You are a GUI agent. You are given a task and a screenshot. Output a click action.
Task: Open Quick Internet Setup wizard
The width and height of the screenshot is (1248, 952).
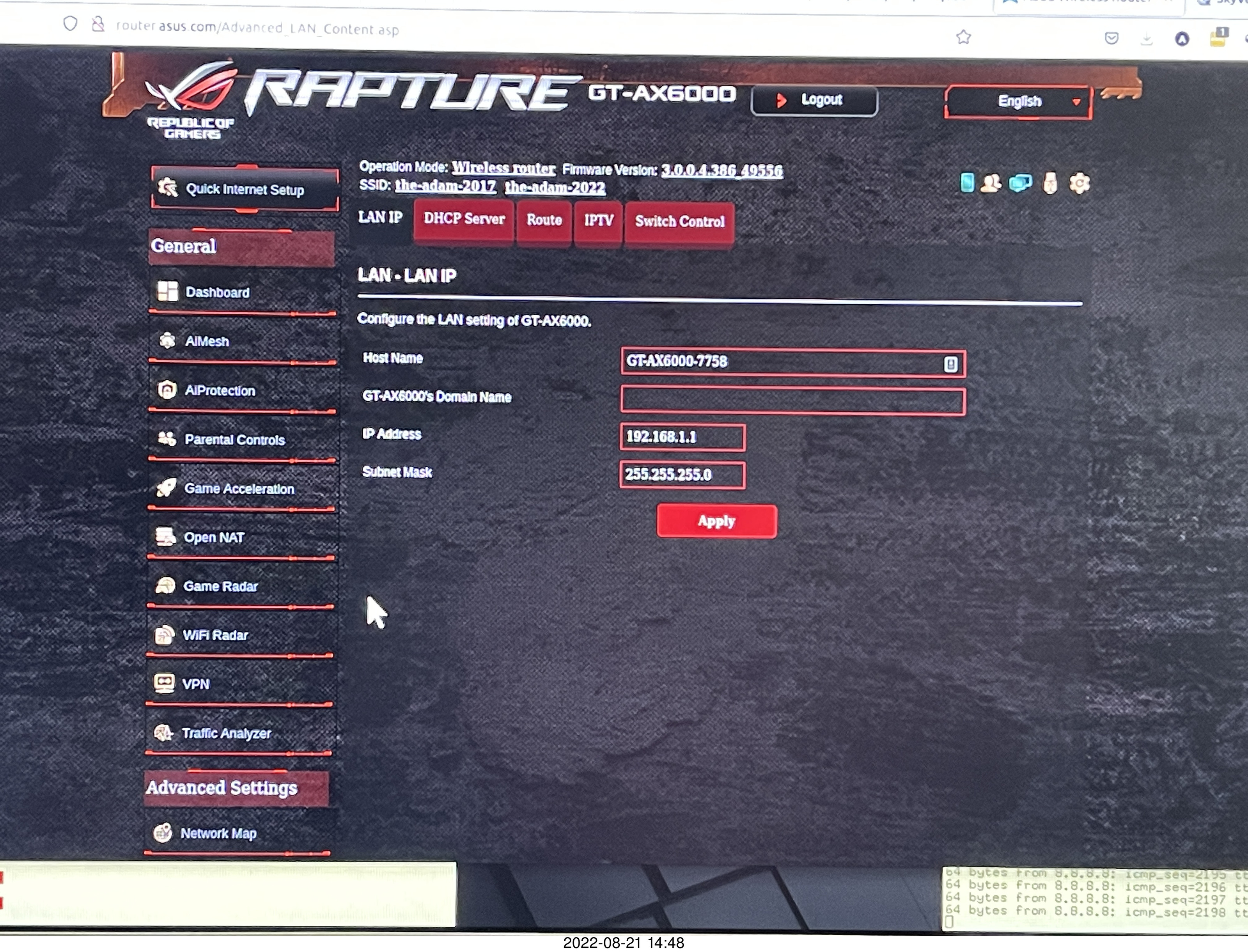[x=245, y=189]
